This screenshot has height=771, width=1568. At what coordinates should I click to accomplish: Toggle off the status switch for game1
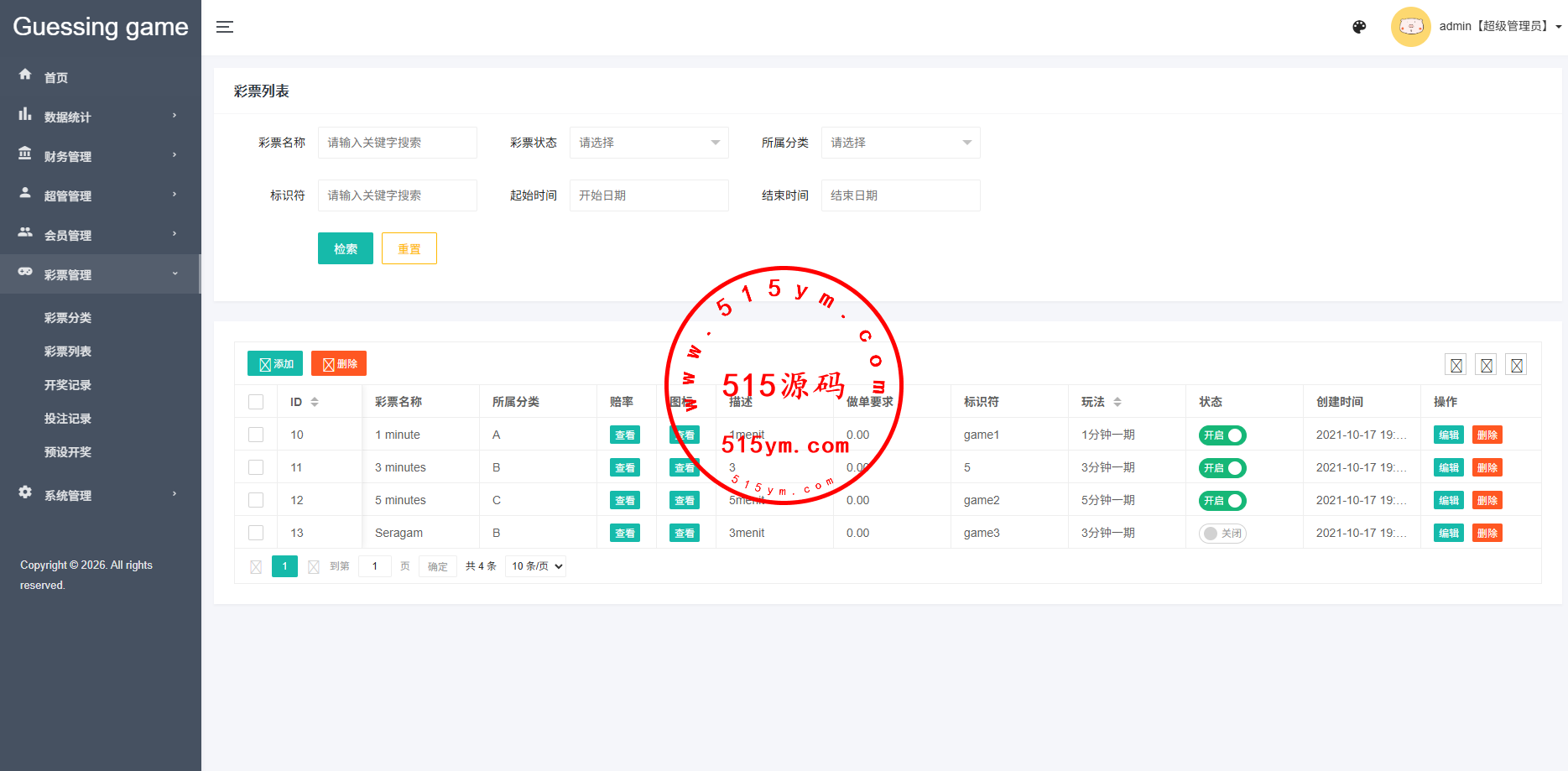coord(1222,435)
